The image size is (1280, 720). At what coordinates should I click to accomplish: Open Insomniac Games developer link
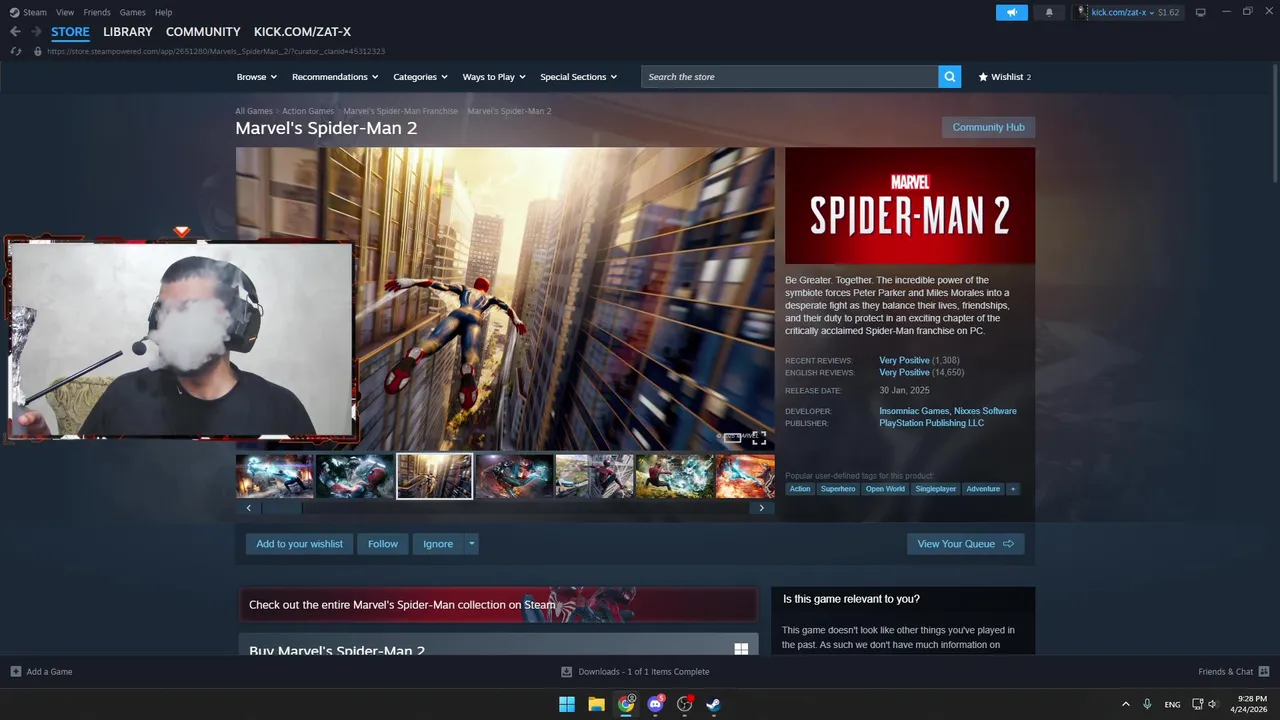point(914,411)
